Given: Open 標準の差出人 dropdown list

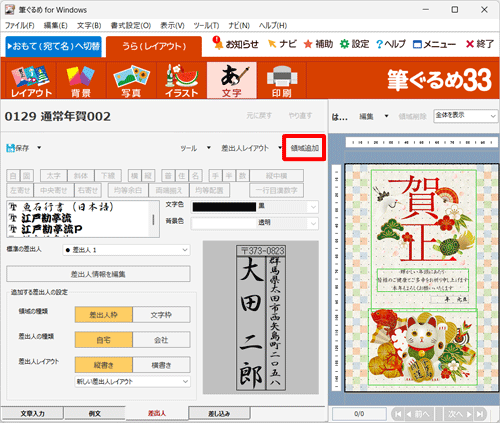Looking at the screenshot, I should [126, 250].
